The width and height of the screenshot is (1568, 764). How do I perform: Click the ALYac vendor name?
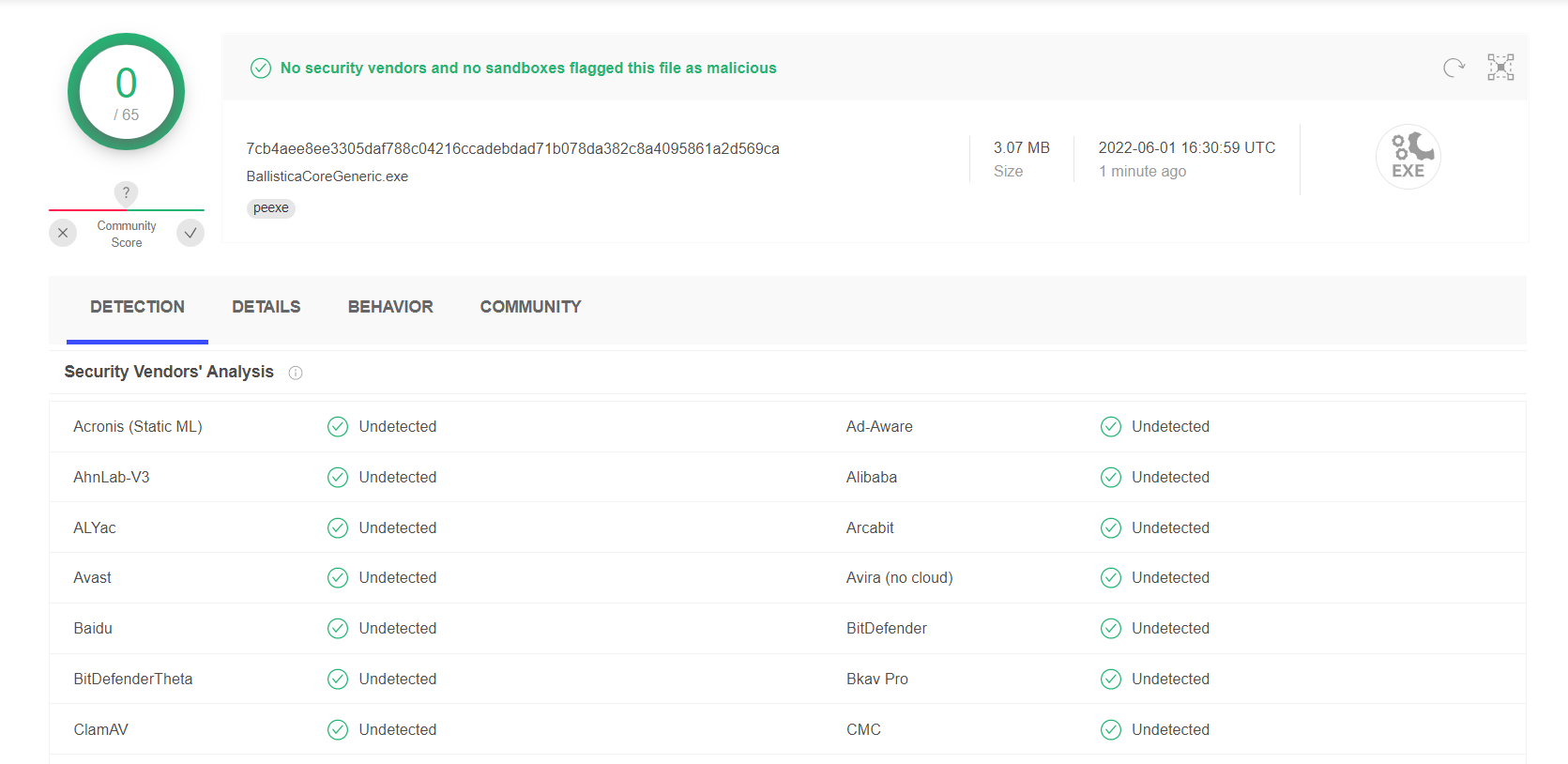95,528
